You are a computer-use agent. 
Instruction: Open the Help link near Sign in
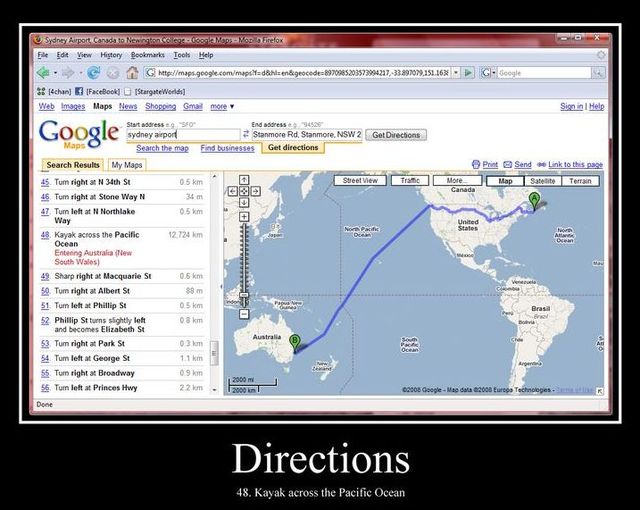tap(596, 106)
